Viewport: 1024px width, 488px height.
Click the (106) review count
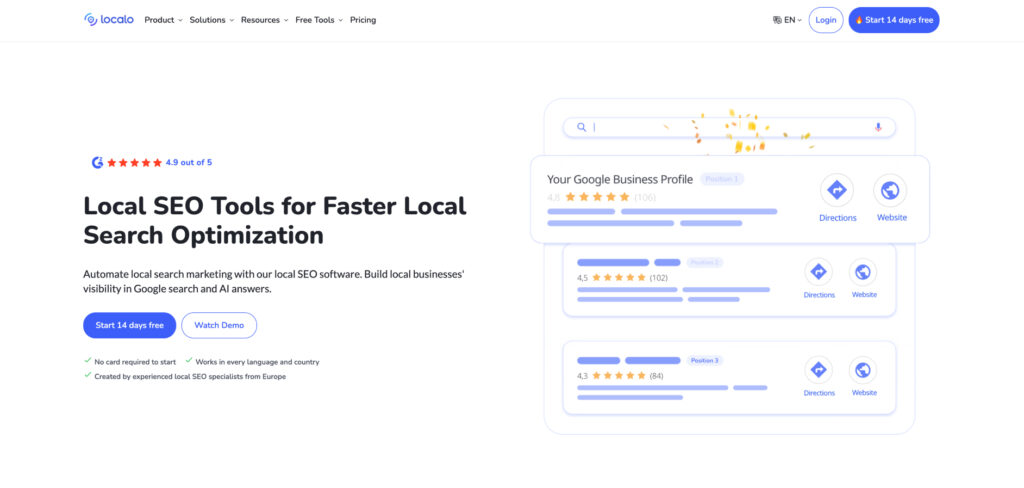click(645, 197)
